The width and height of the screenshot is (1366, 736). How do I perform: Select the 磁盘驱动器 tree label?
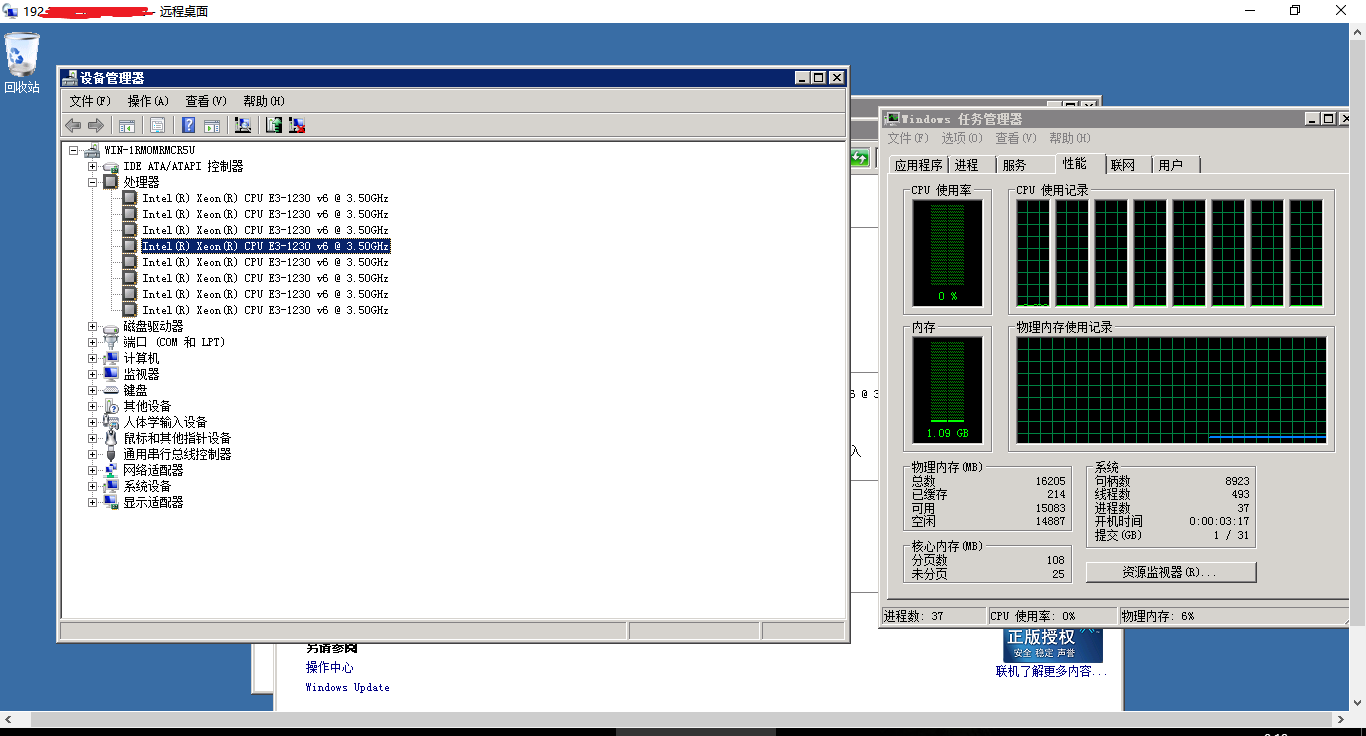coord(153,326)
